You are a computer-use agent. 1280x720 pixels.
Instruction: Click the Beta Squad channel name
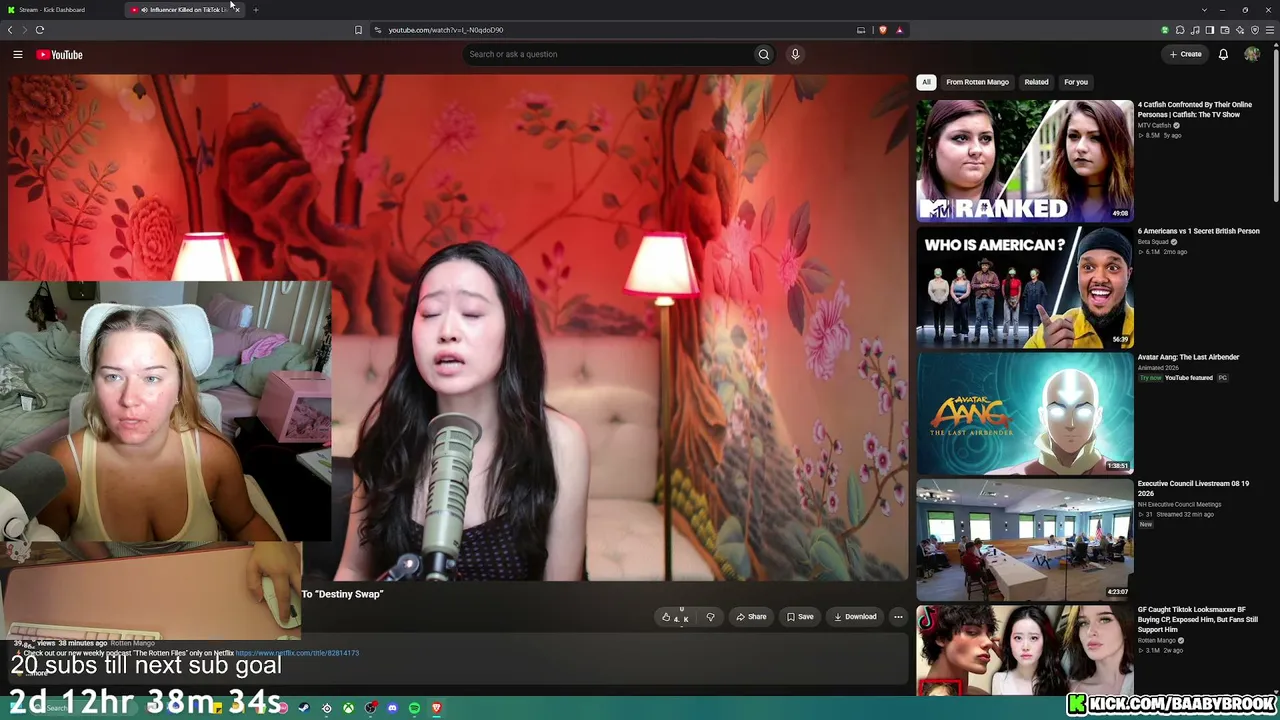coord(1153,242)
